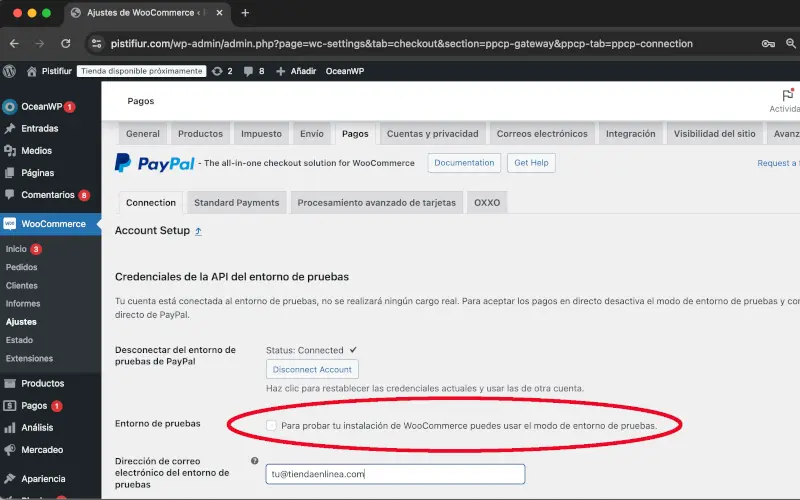Click the zoom magnifier icon in address bar
The image size is (800, 500).
791,44
